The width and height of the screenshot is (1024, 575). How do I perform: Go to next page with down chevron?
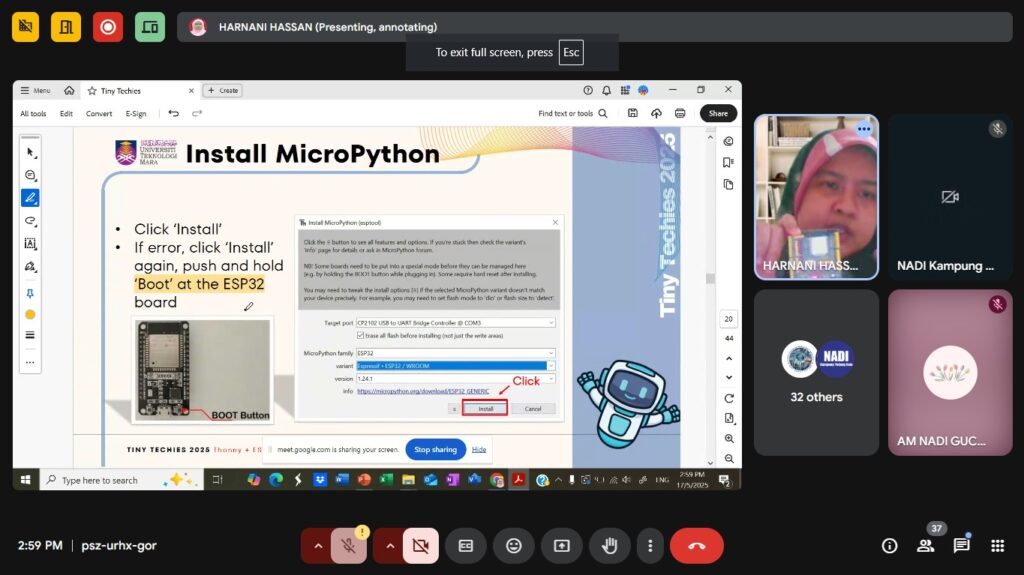click(x=729, y=378)
